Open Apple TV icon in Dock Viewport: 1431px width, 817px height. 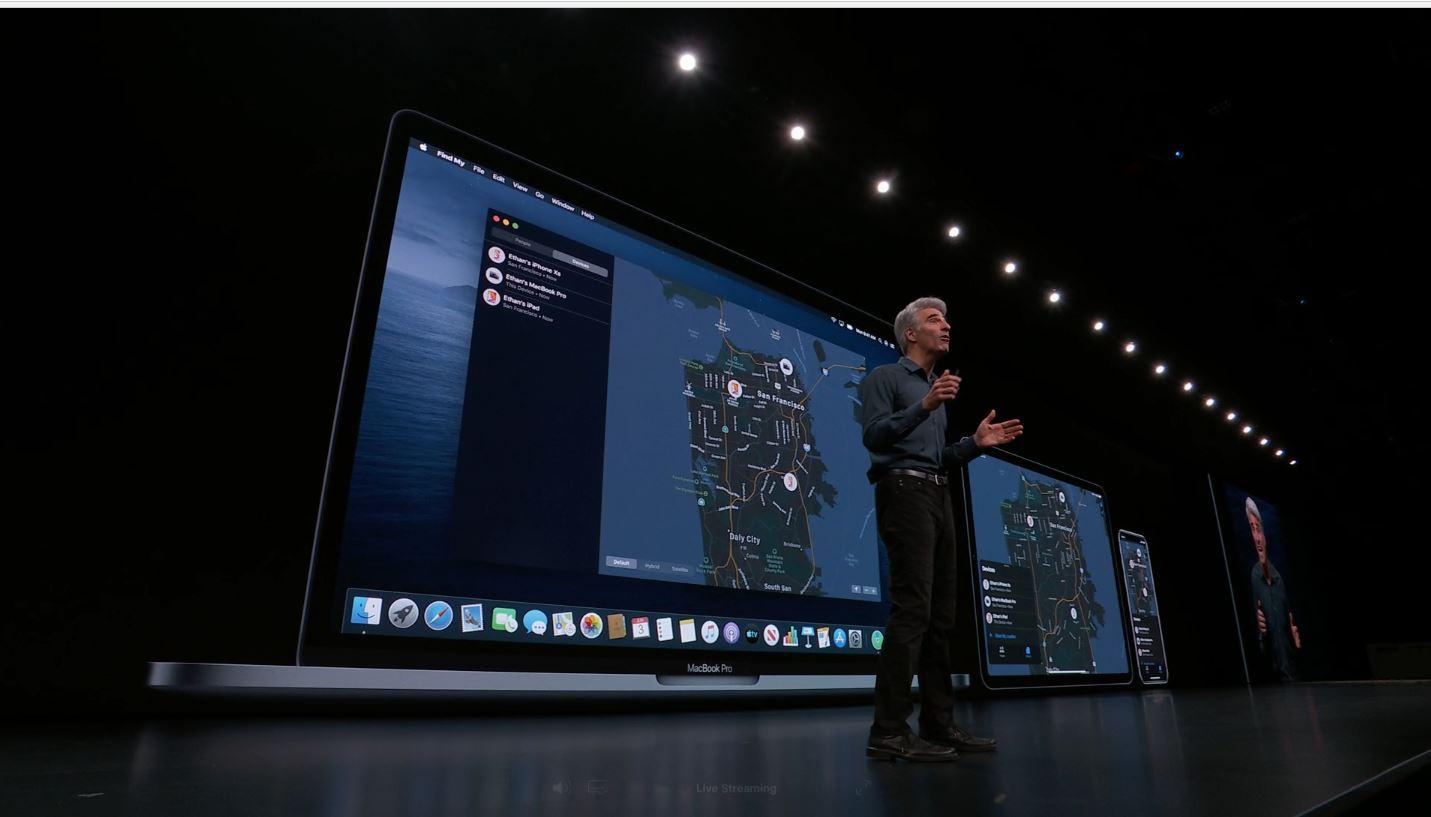pyautogui.click(x=751, y=634)
